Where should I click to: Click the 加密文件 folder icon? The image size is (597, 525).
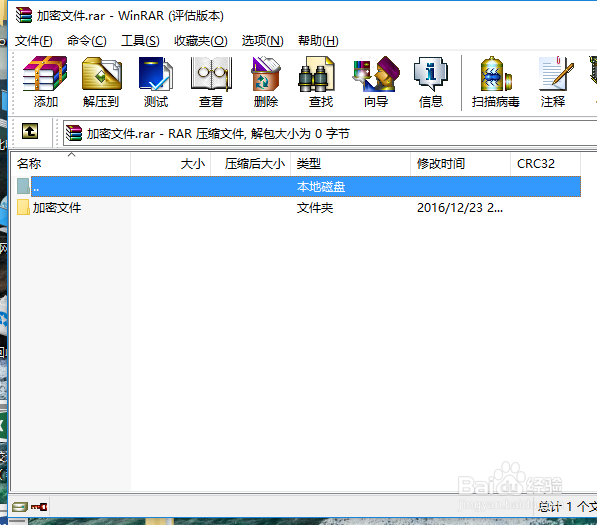point(23,207)
